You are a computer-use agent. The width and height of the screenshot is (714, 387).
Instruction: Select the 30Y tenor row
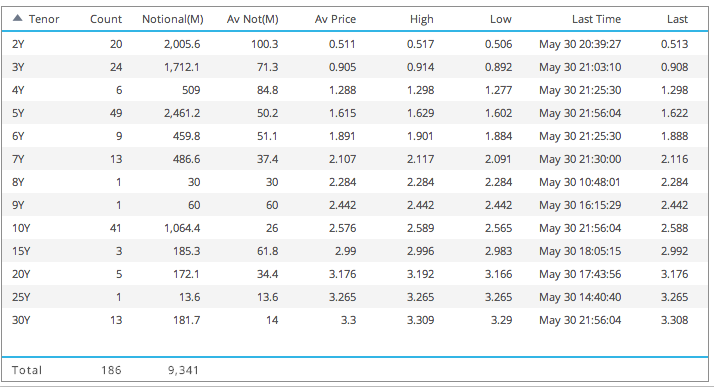(x=355, y=320)
